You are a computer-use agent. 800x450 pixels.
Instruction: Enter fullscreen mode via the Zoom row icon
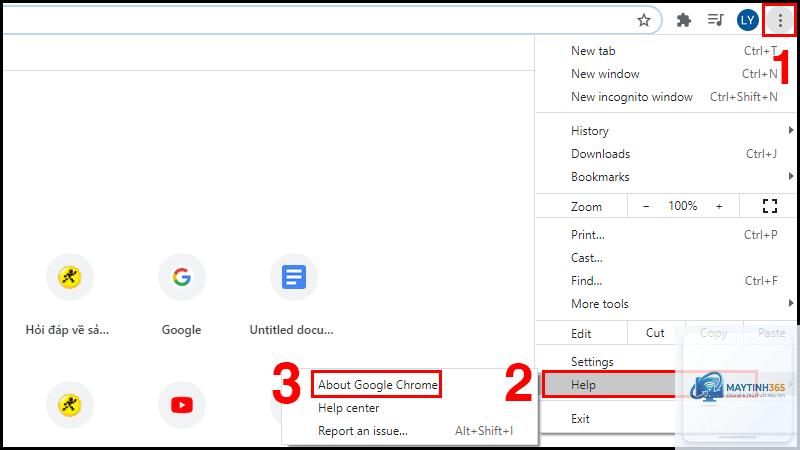[x=769, y=206]
